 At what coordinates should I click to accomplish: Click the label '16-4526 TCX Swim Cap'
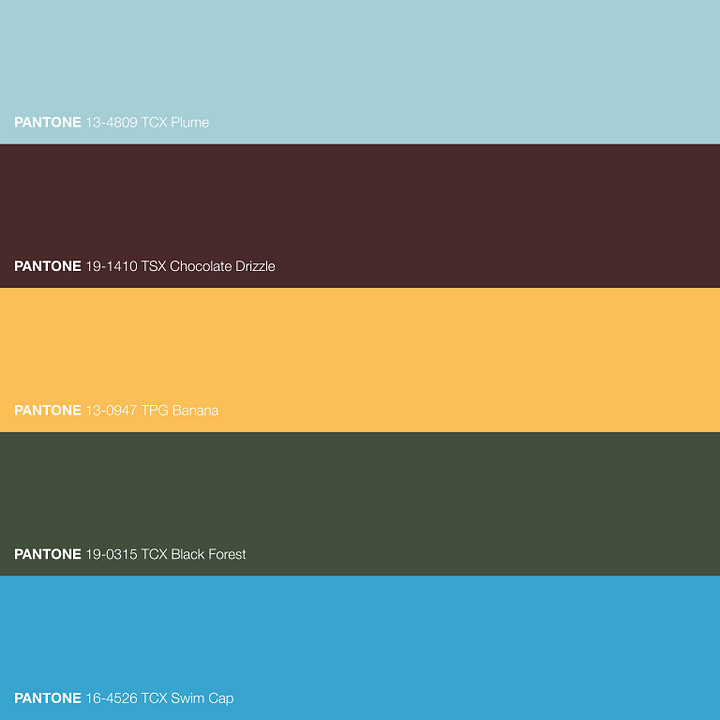click(160, 698)
